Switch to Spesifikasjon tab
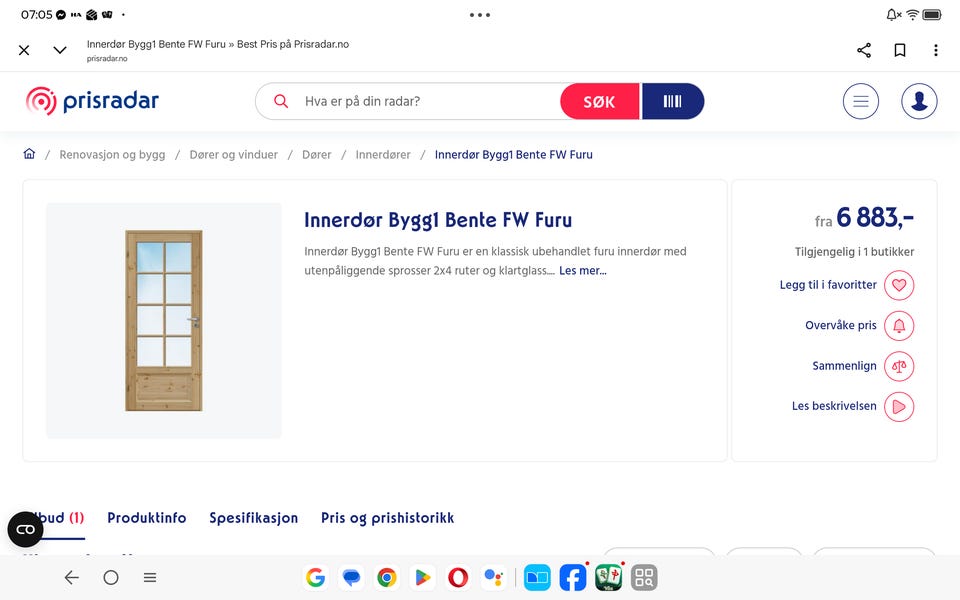 point(253,518)
